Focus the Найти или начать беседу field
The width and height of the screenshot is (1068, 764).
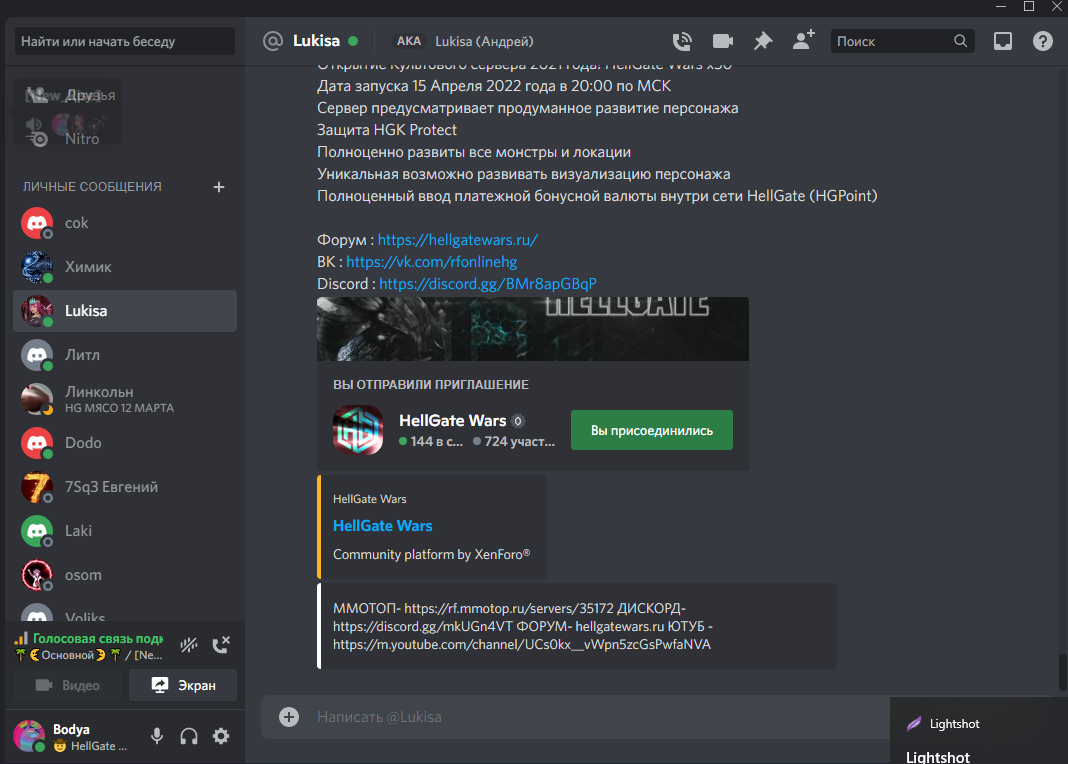click(125, 41)
